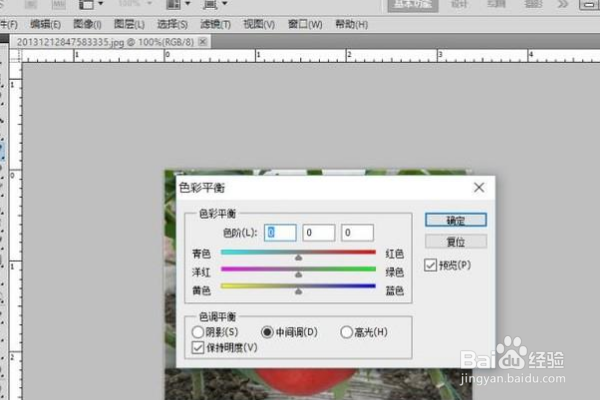Show more workspaces with double-chevron icon
This screenshot has height=400, width=600.
click(562, 4)
